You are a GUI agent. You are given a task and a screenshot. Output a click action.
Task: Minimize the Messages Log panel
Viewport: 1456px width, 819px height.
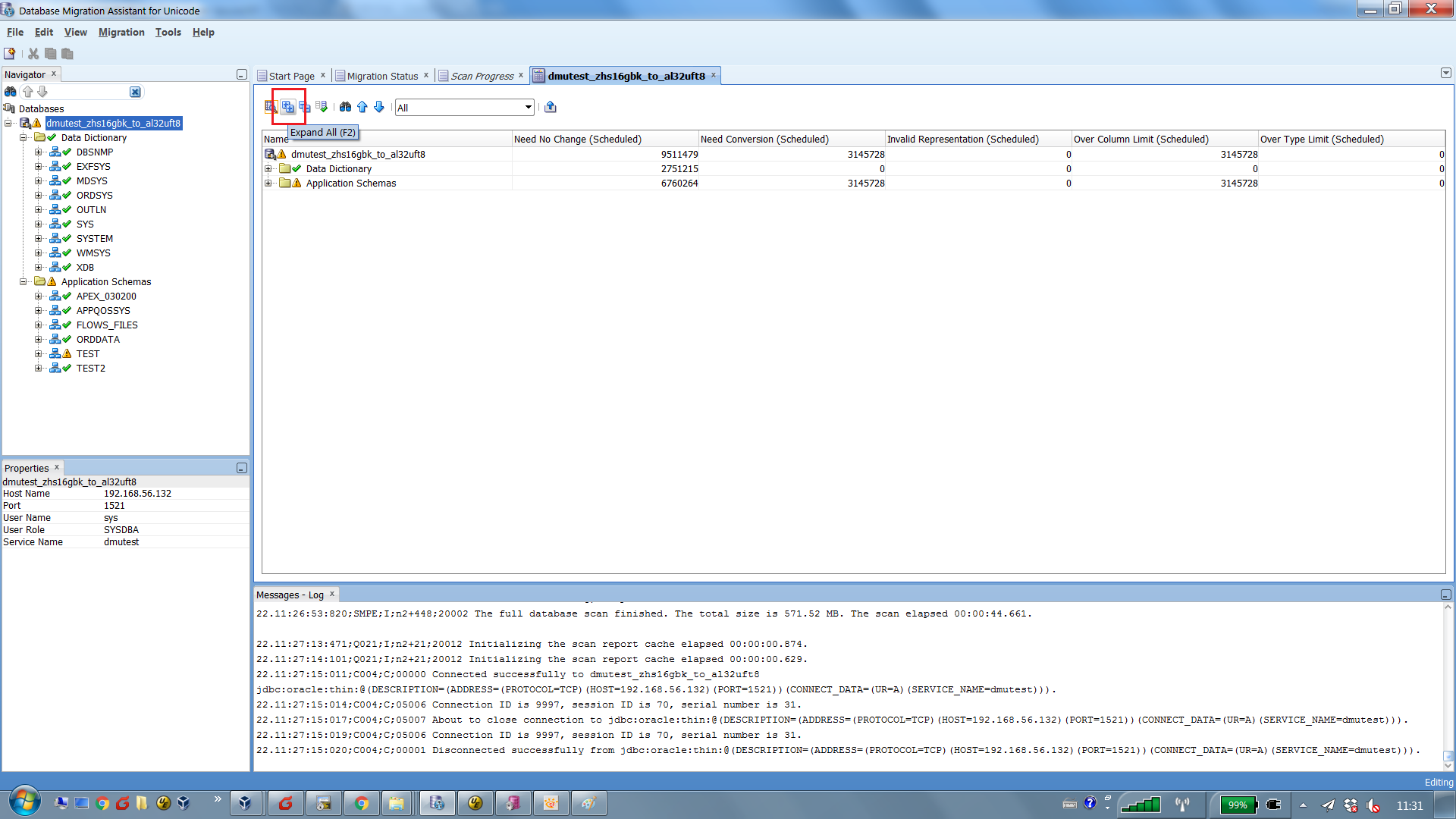point(1446,595)
